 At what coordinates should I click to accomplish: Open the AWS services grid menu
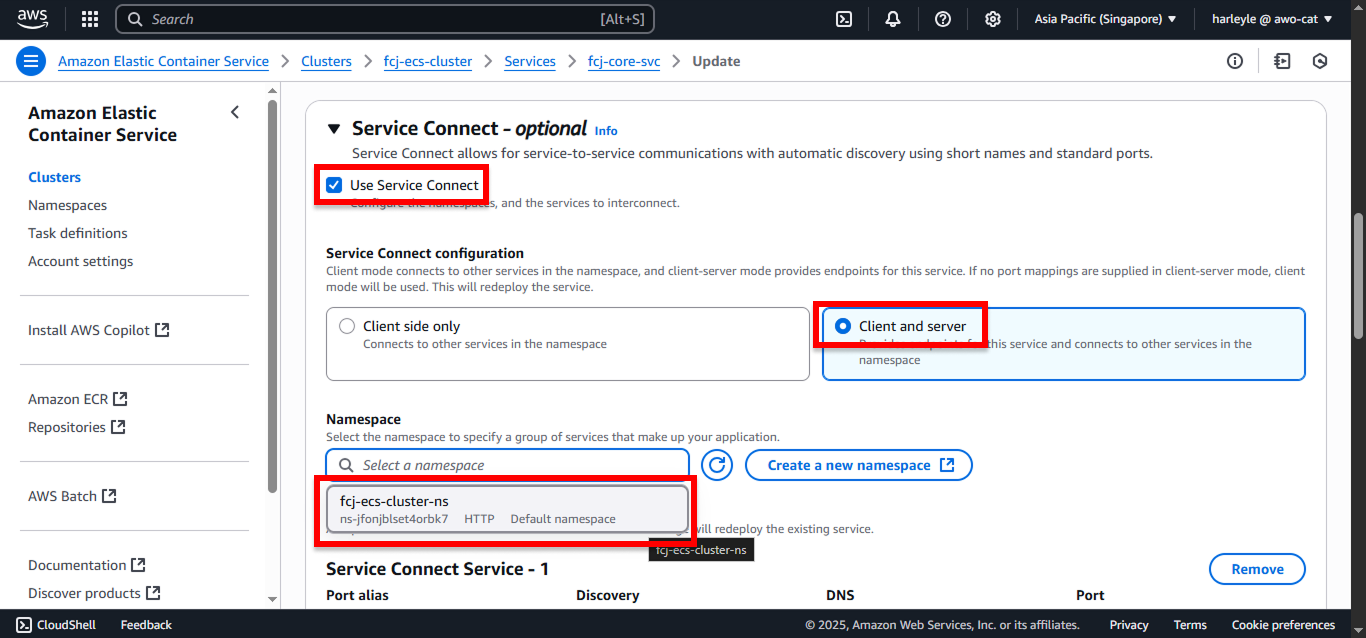90,19
